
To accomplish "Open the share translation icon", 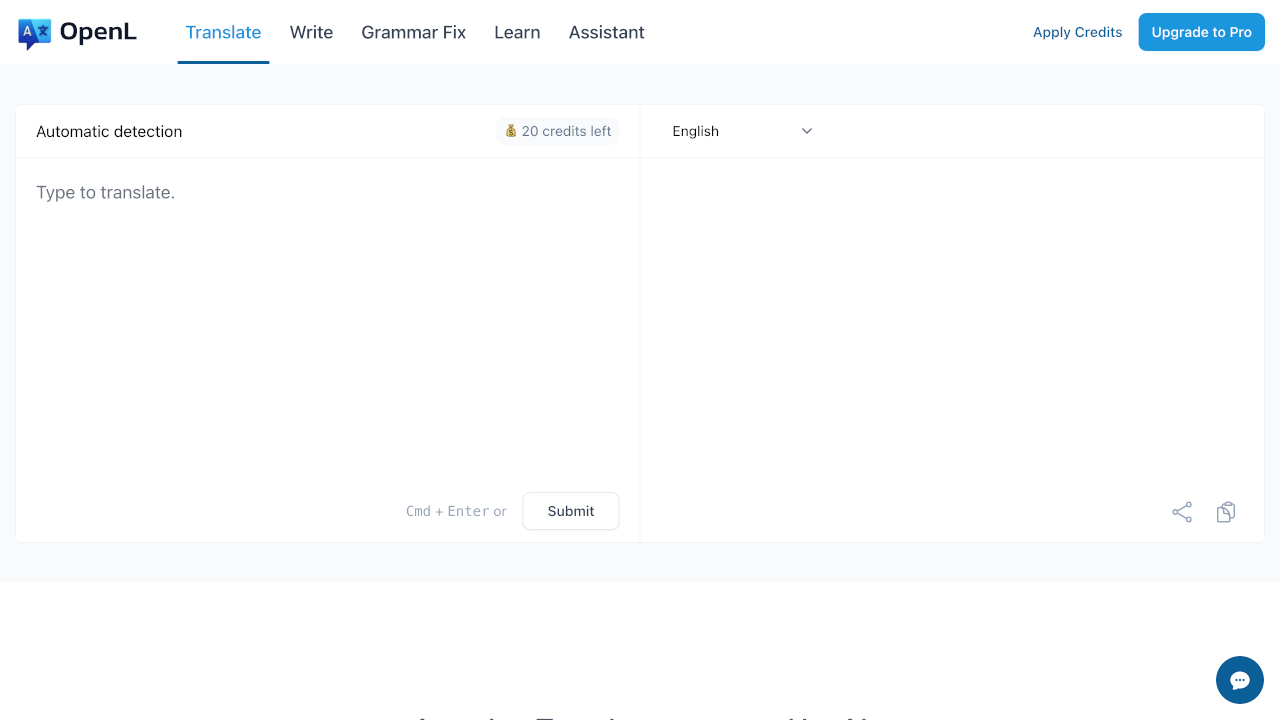I will 1182,511.
